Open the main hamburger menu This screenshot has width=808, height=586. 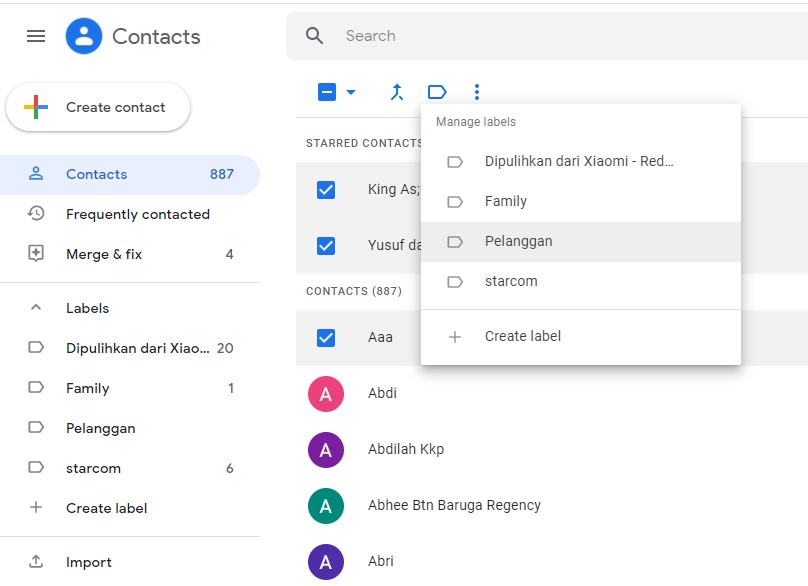36,37
